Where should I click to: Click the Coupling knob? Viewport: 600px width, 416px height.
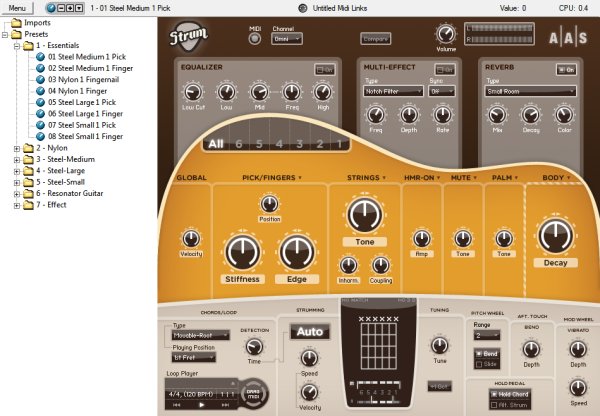coord(381,265)
